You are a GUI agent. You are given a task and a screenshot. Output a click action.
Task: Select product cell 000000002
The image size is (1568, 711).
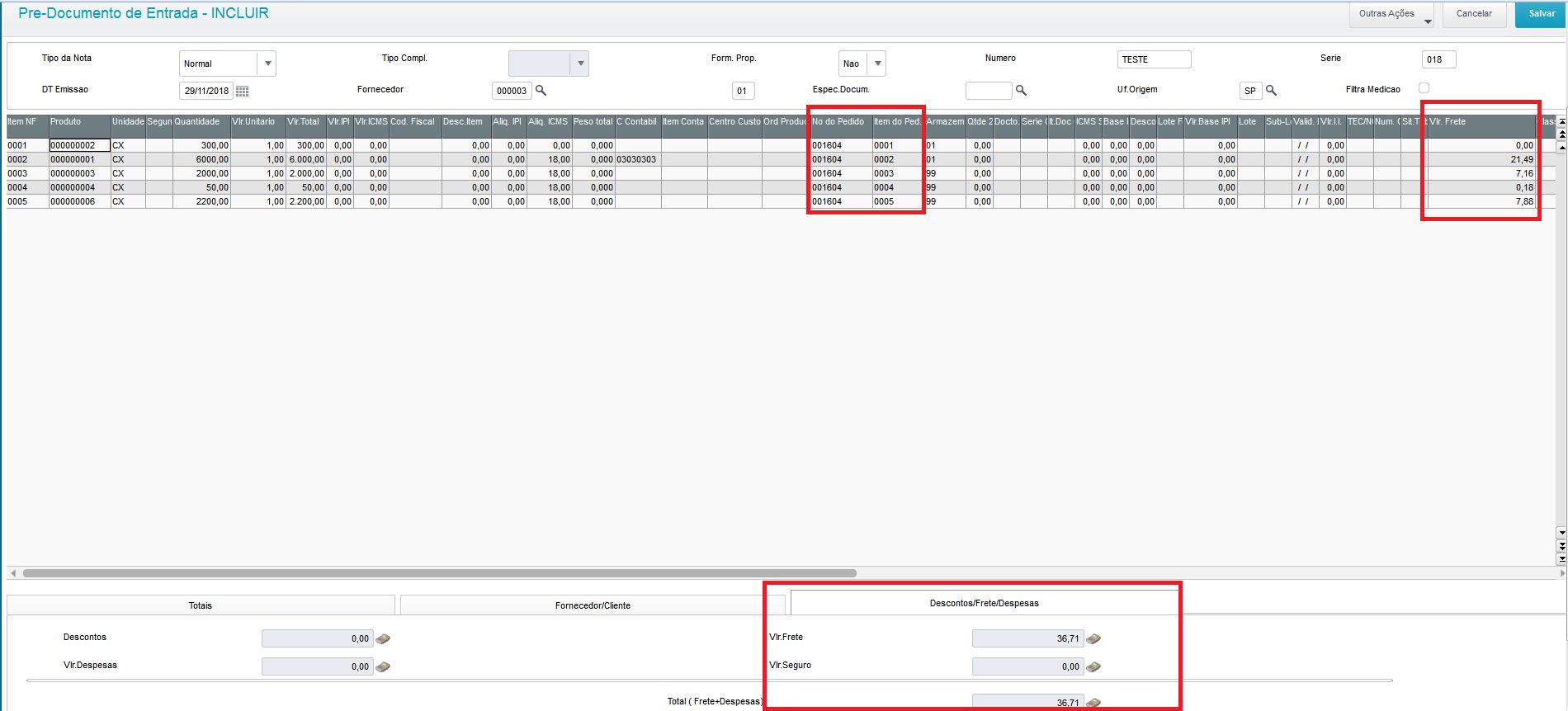pyautogui.click(x=79, y=145)
